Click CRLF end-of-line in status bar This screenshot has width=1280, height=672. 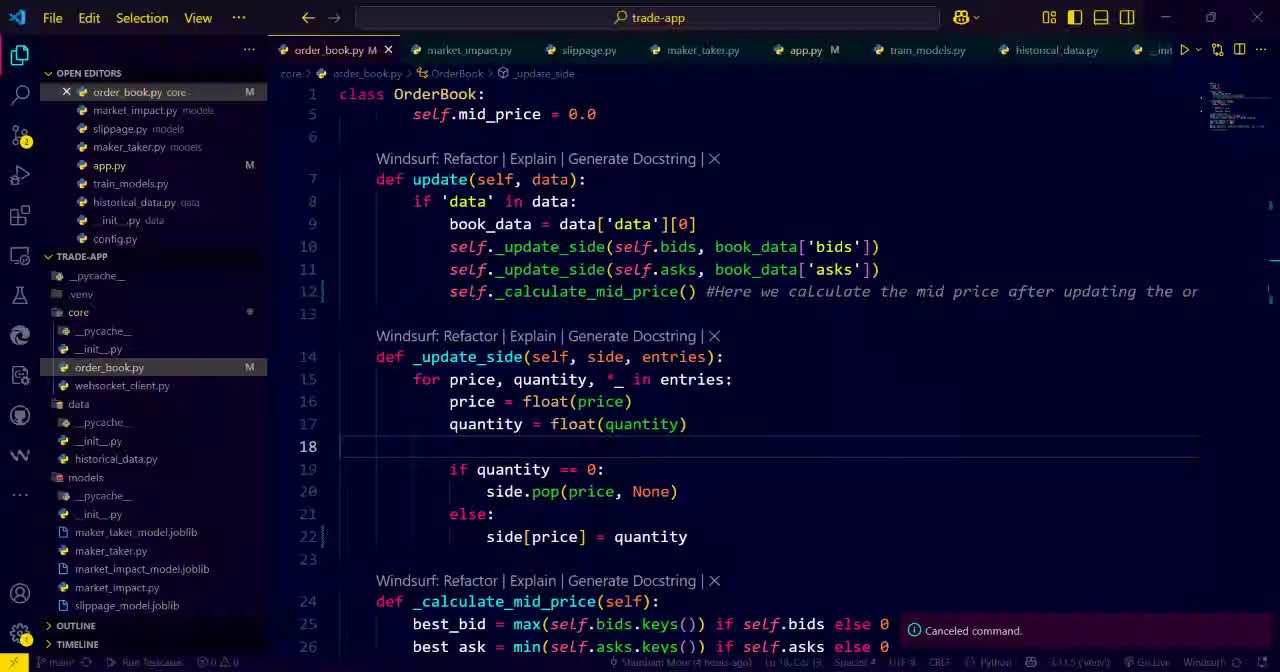tap(939, 662)
